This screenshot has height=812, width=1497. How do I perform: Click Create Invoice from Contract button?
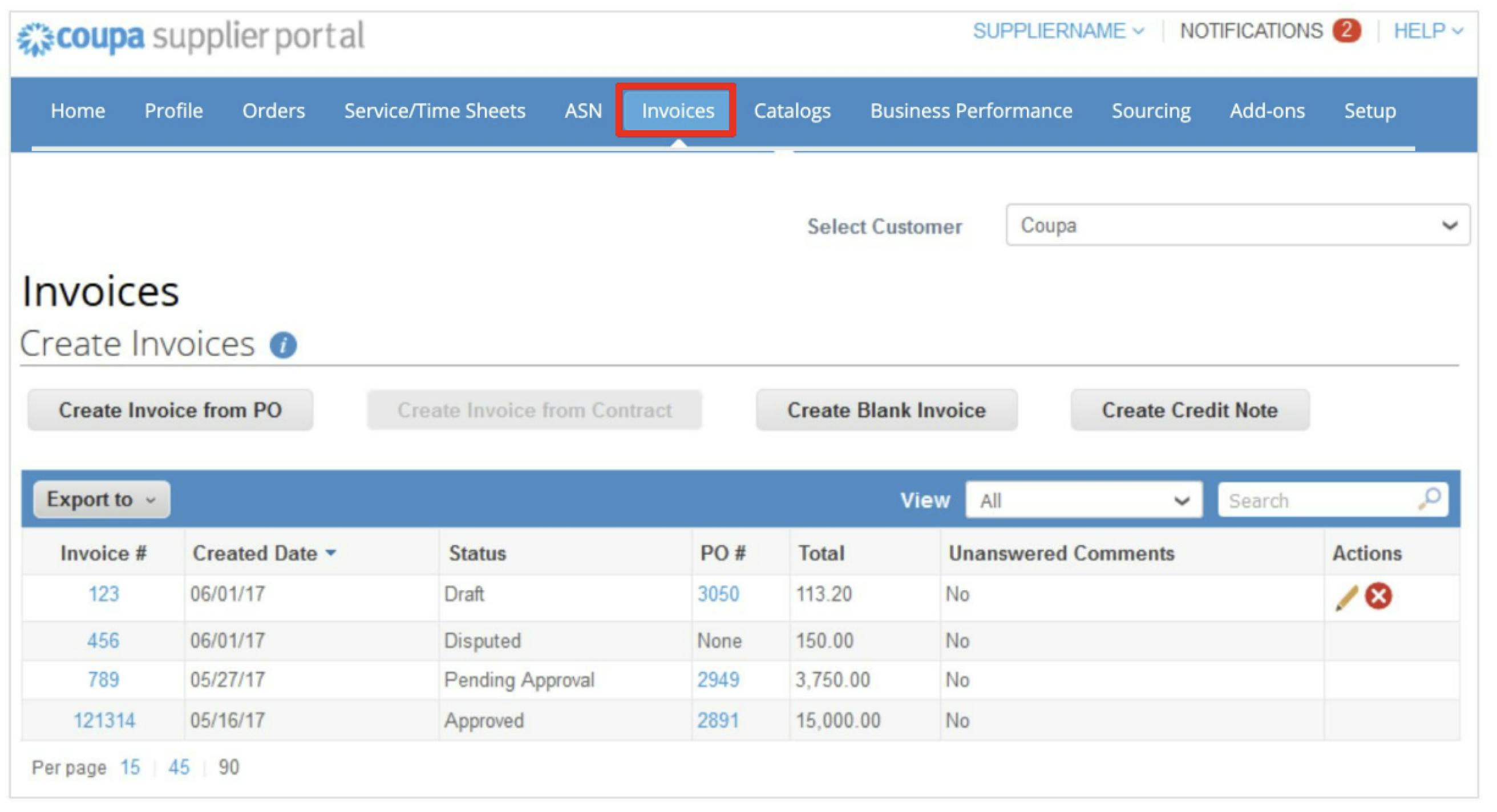[535, 411]
